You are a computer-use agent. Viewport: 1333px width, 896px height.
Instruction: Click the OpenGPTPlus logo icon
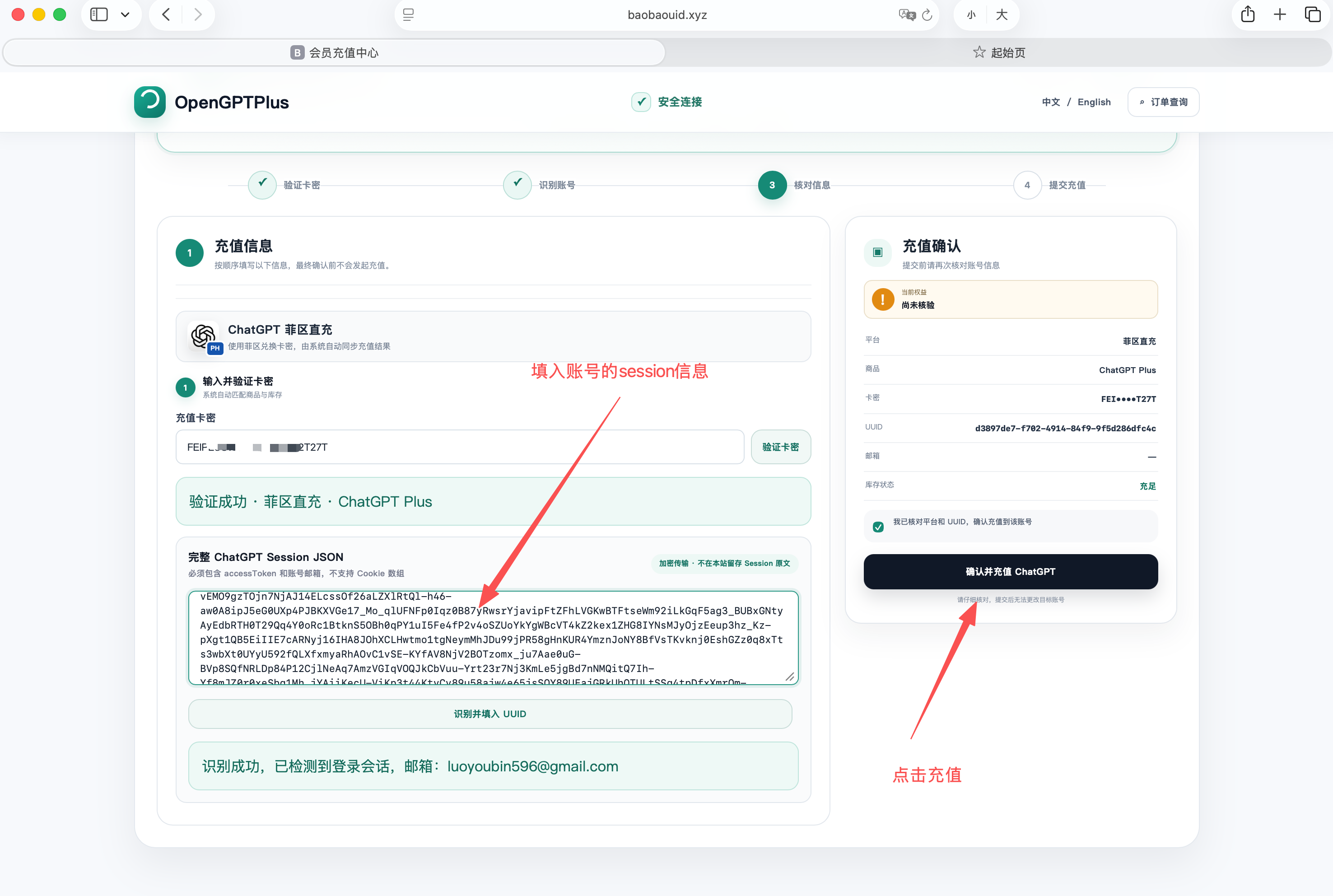150,102
